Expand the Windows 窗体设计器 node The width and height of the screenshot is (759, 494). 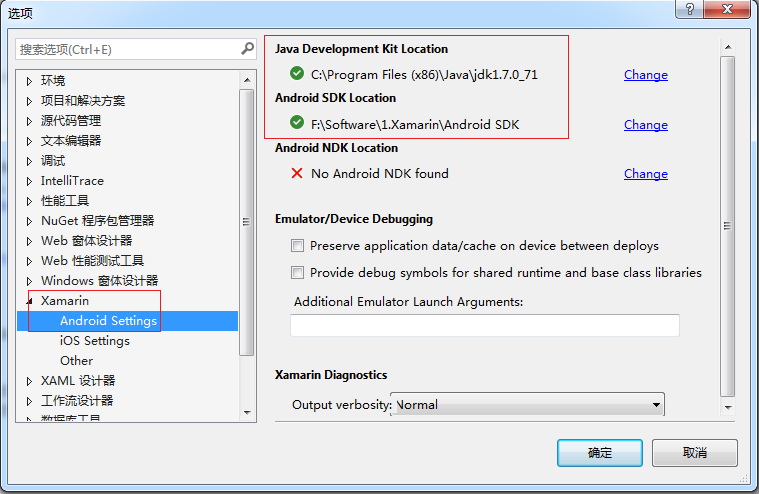pyautogui.click(x=29, y=281)
